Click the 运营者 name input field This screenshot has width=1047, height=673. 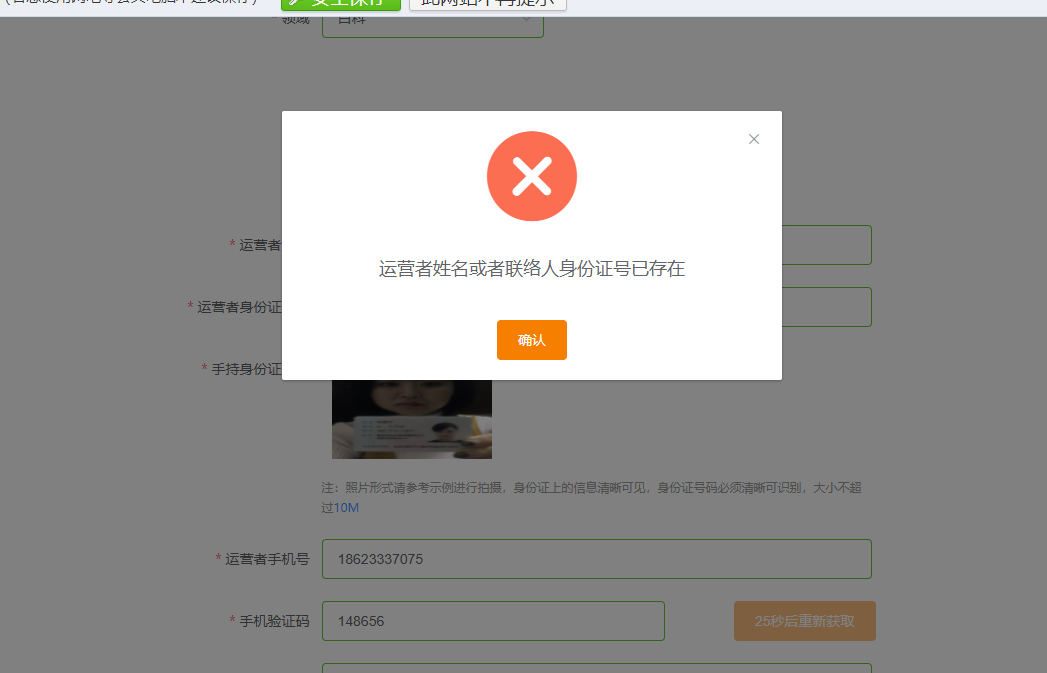click(827, 245)
